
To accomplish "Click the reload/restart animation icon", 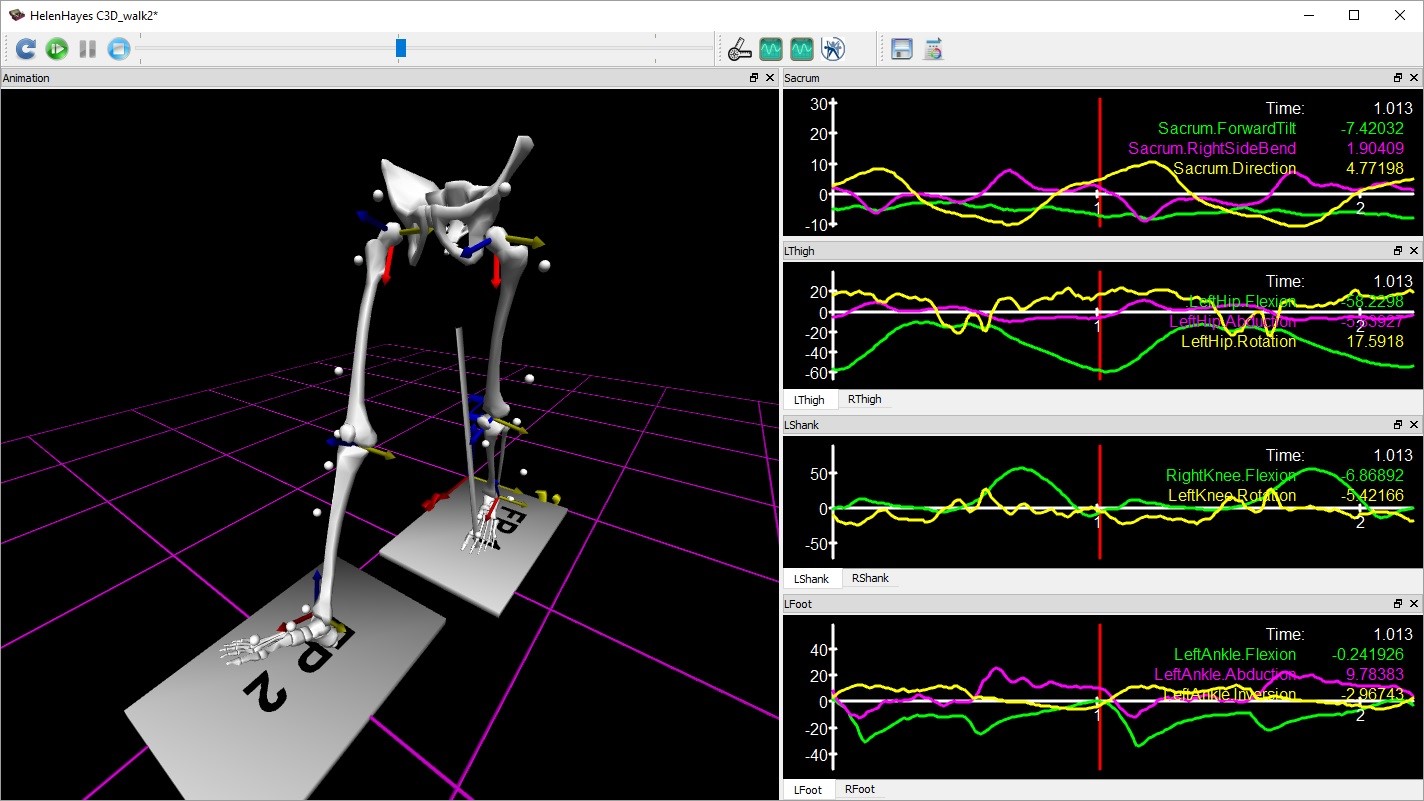I will (26, 48).
